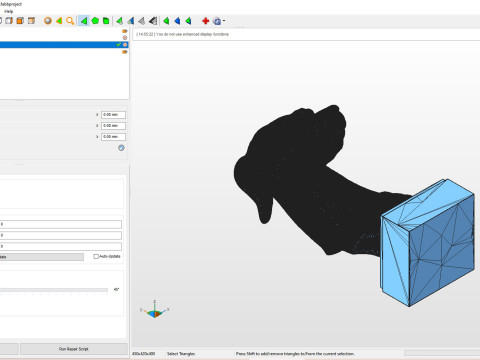480x360 pixels.
Task: Click the orange circle icon on the selected row
Action: (125, 44)
